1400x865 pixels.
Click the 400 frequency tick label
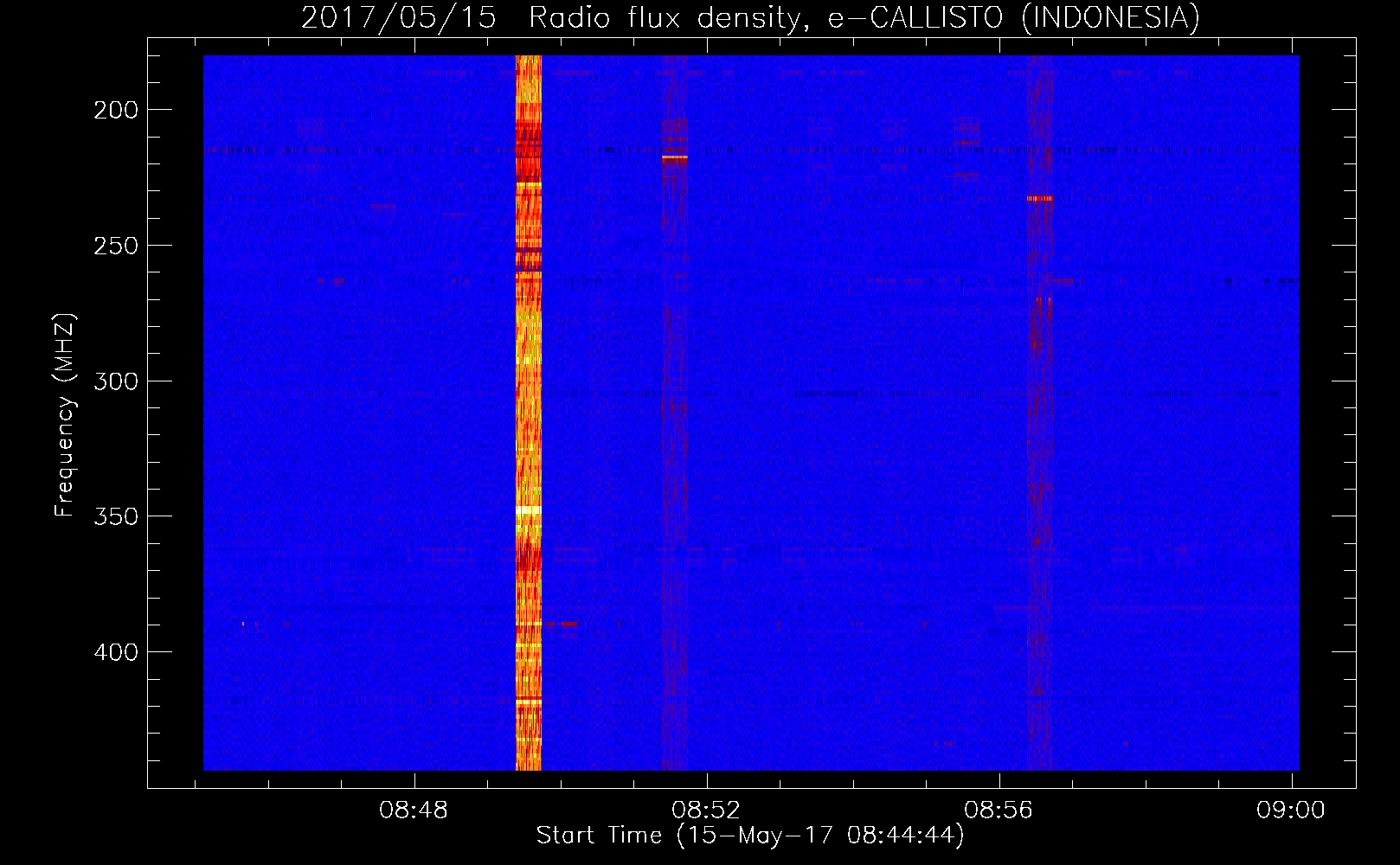coord(116,652)
